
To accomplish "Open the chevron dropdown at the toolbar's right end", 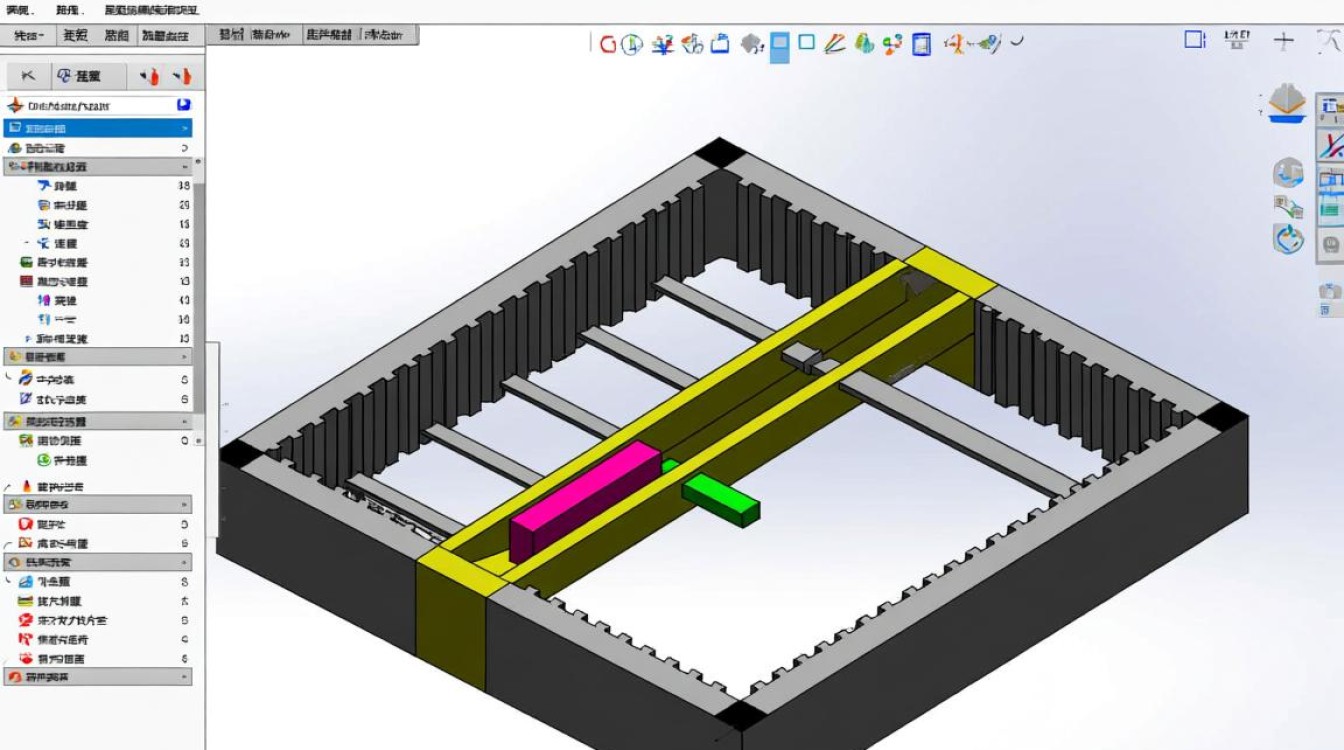I will [x=1015, y=43].
